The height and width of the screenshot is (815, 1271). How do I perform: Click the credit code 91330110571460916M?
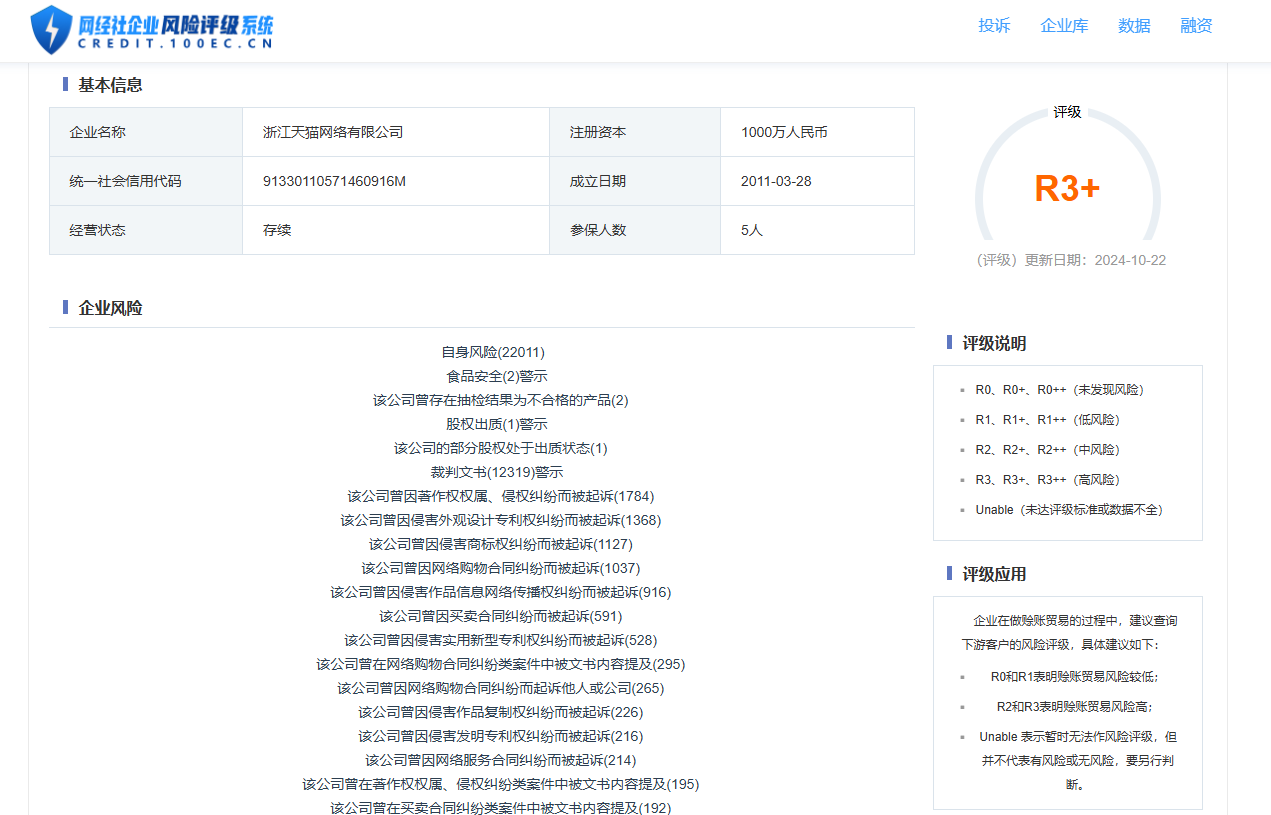[334, 181]
